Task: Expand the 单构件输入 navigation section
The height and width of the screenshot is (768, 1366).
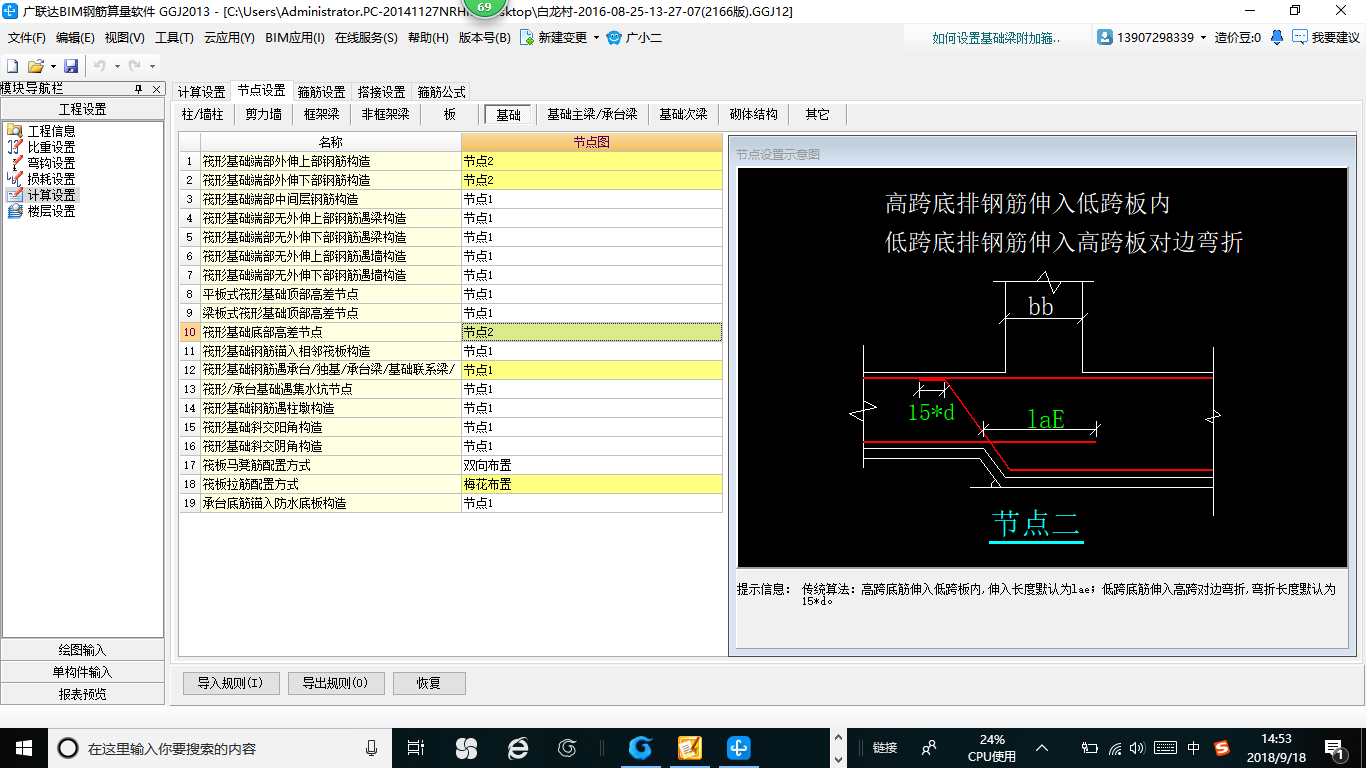Action: click(82, 672)
